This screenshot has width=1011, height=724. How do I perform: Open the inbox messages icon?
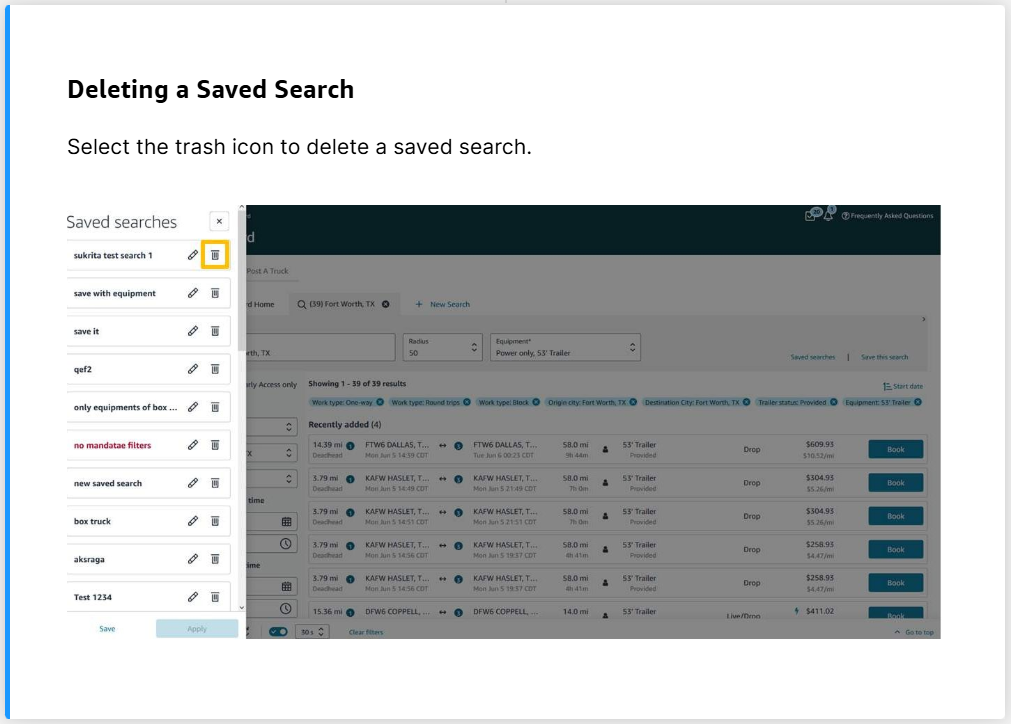coord(812,215)
